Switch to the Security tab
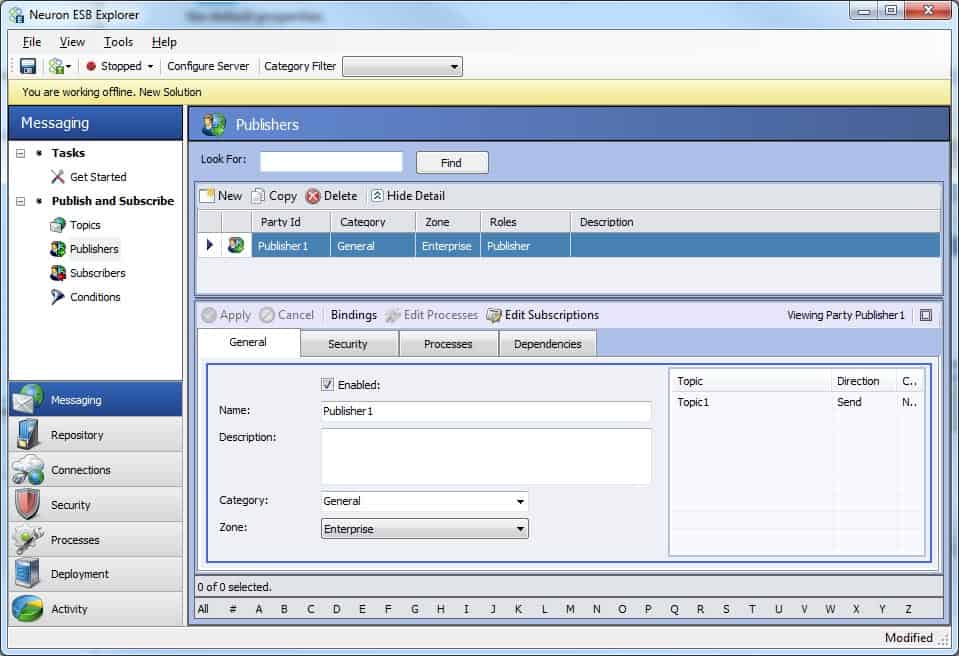The width and height of the screenshot is (959, 656). tap(348, 344)
